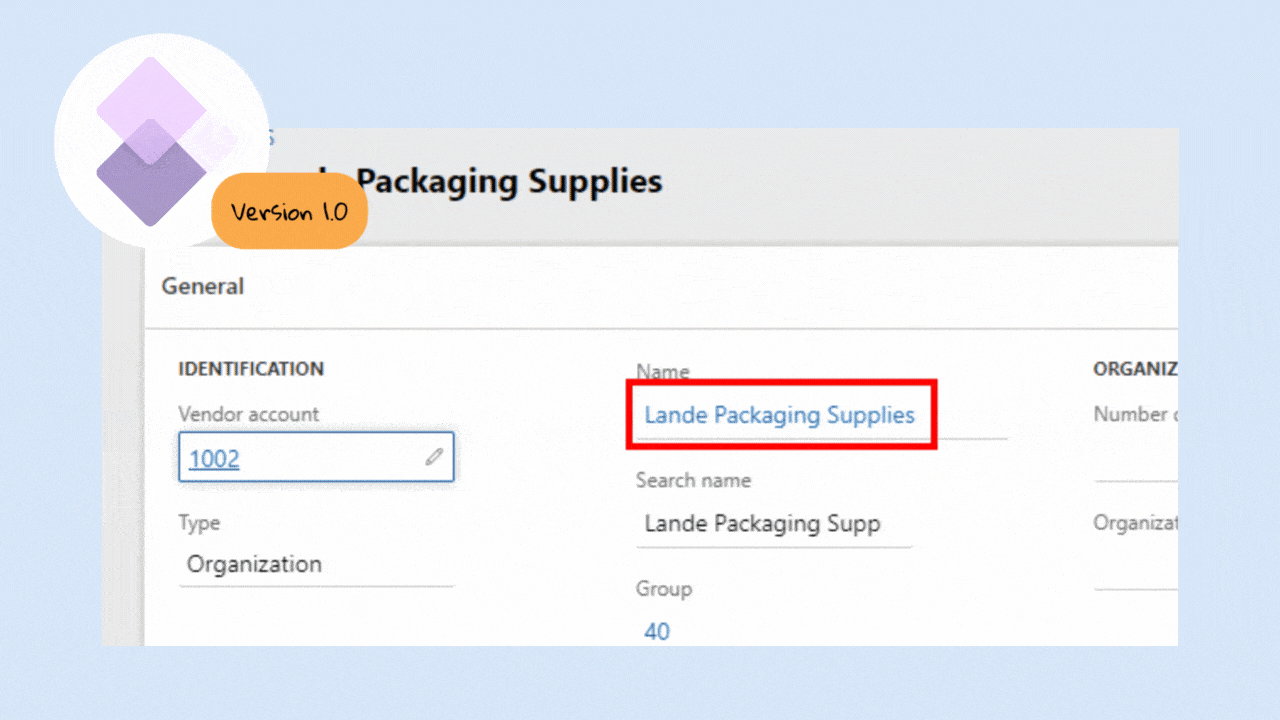Click the Number field under ORGANIZ heading
Image resolution: width=1280 pixels, height=720 pixels.
[1135, 460]
